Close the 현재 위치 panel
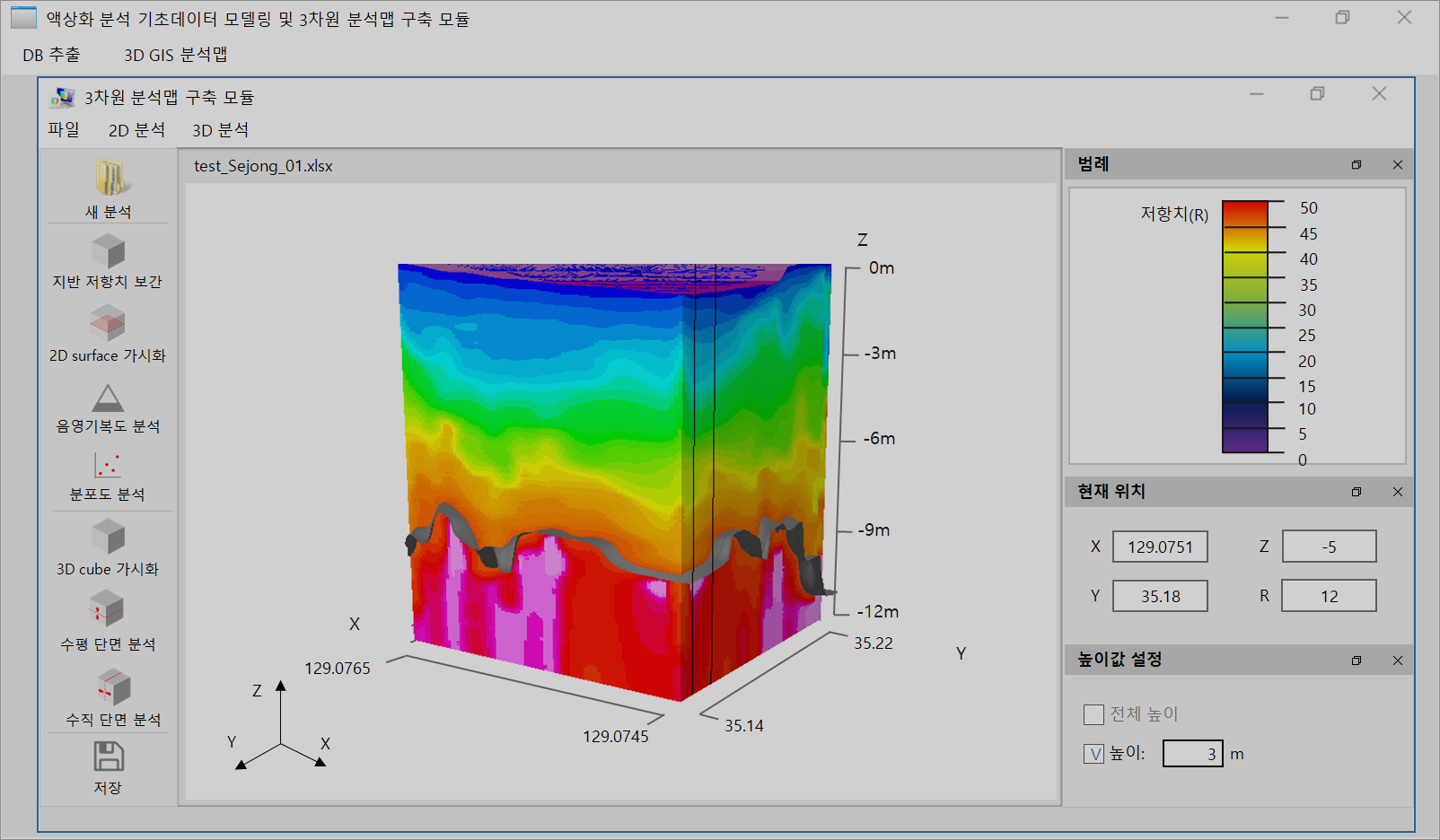 1397,492
